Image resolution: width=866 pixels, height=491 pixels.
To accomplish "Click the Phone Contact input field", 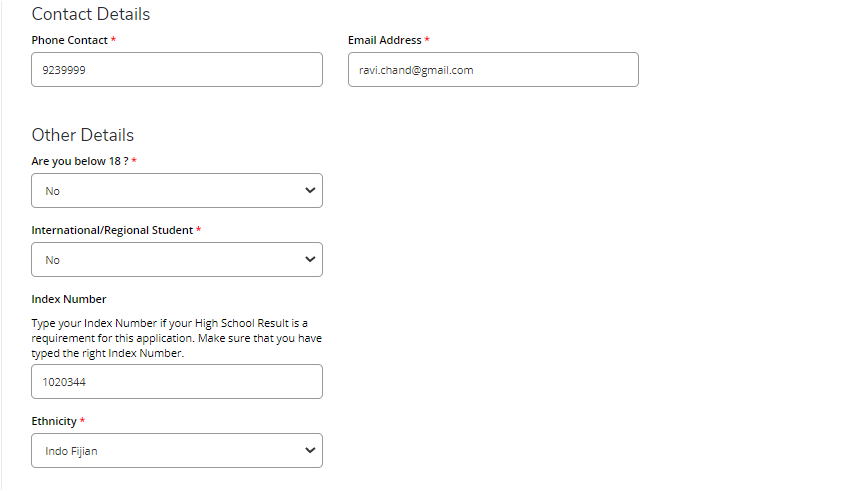I will [x=177, y=70].
